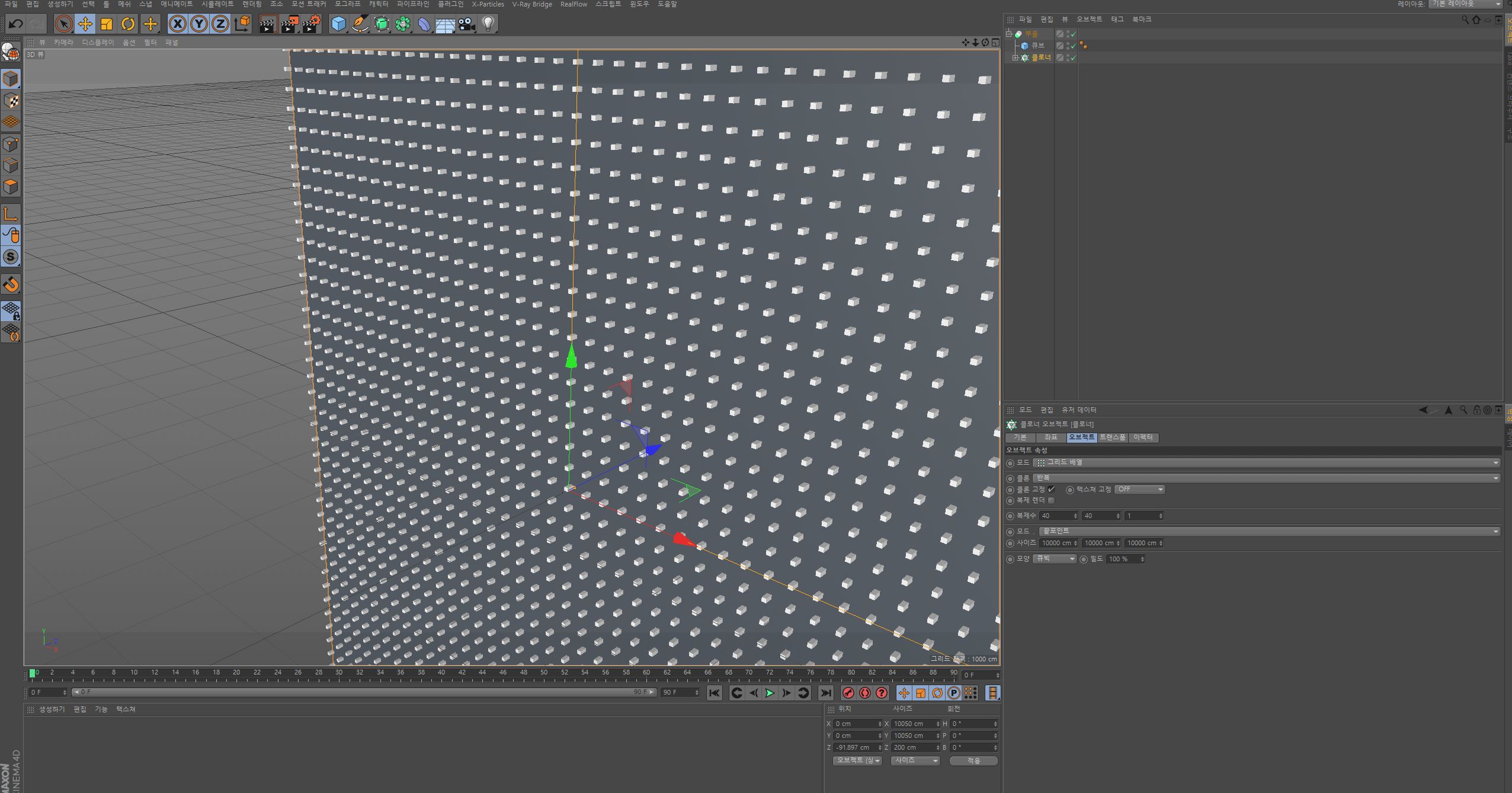This screenshot has height=793, width=1512.
Task: Toggle Parameter keyframe P button
Action: coord(953,692)
